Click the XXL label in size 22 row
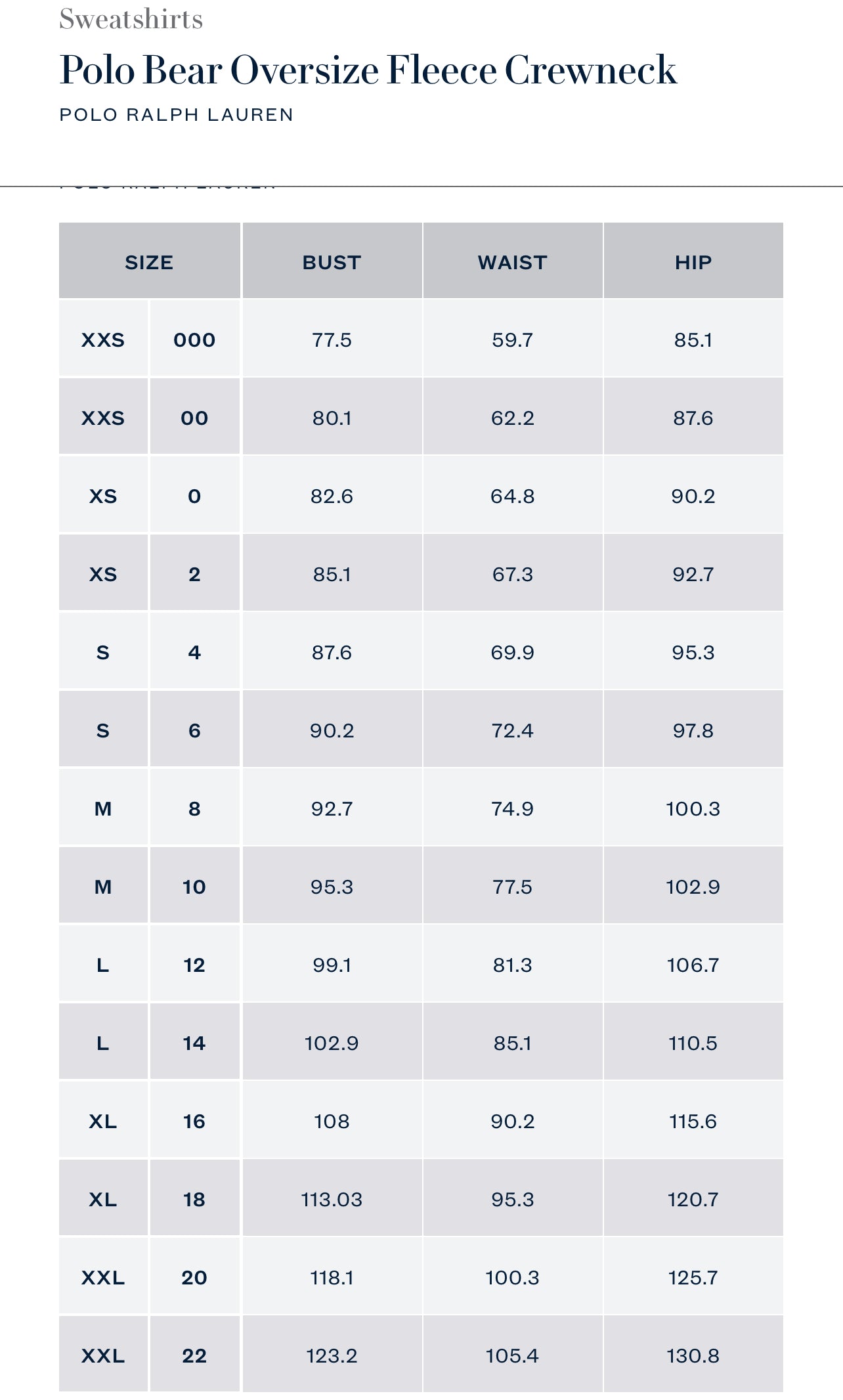This screenshot has width=843, height=1400. [103, 1355]
